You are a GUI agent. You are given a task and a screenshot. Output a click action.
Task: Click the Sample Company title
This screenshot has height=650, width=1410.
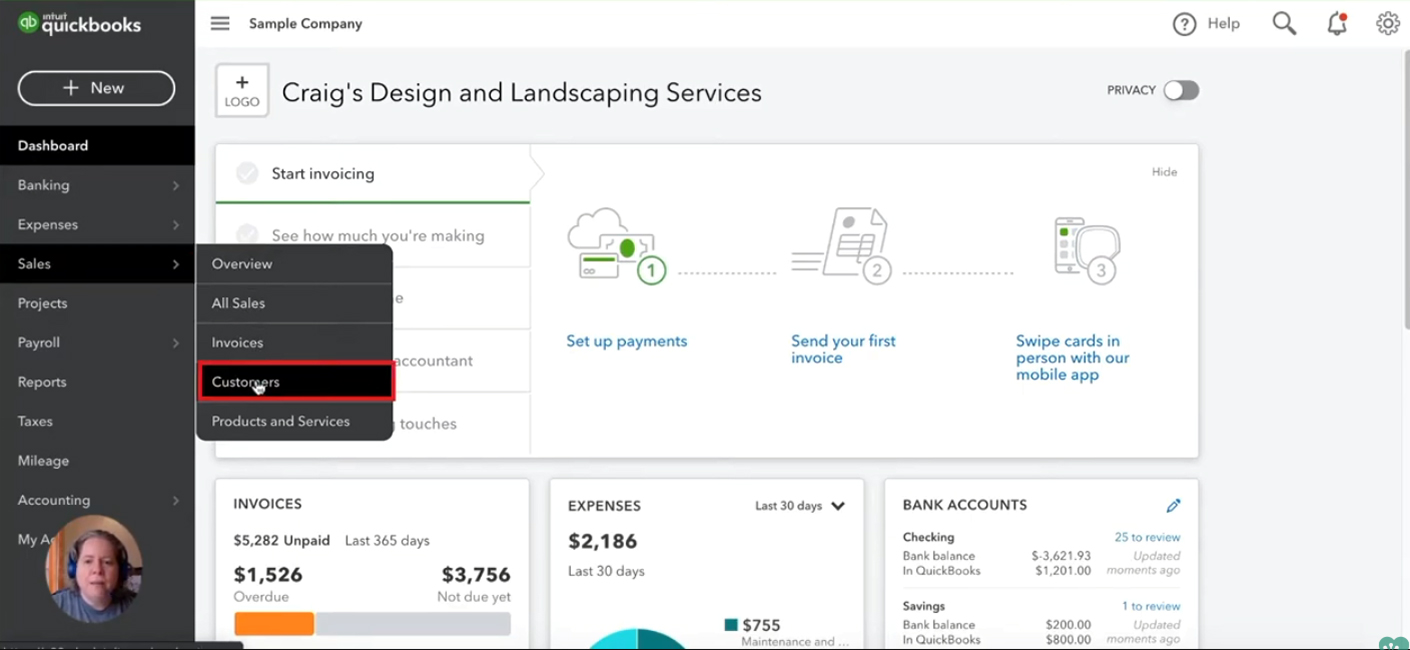click(x=305, y=23)
